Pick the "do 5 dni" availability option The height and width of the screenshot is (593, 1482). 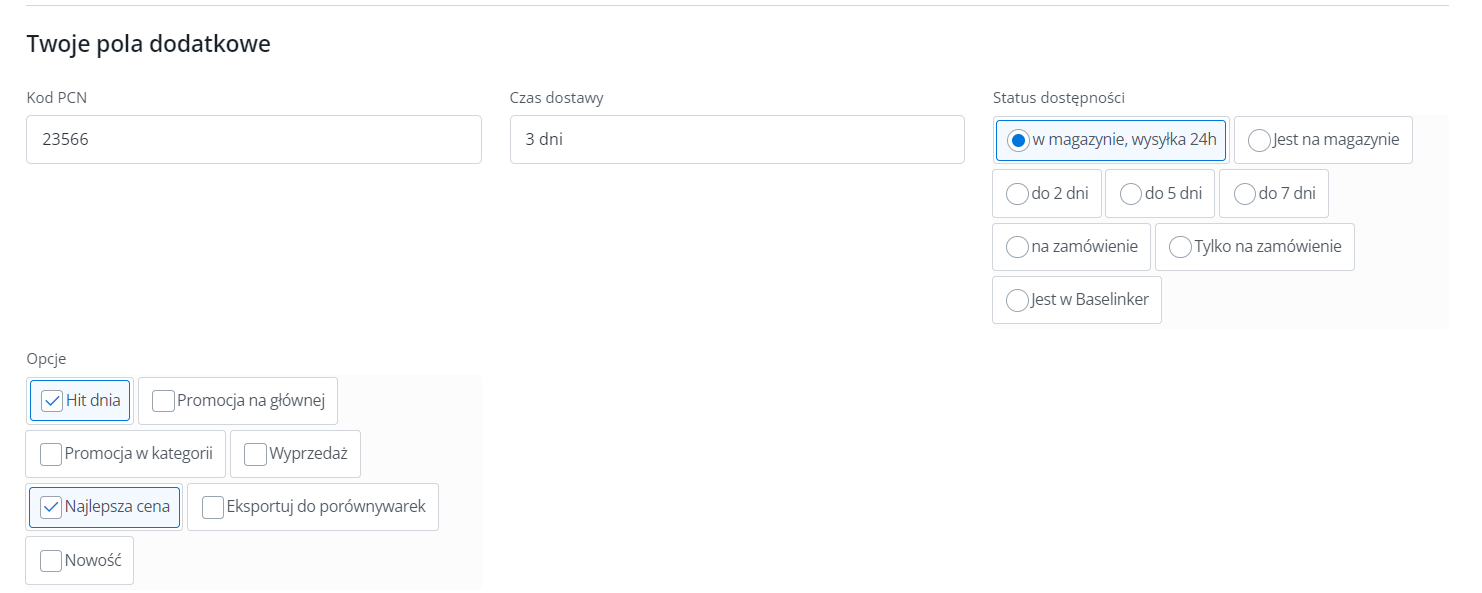click(1131, 194)
